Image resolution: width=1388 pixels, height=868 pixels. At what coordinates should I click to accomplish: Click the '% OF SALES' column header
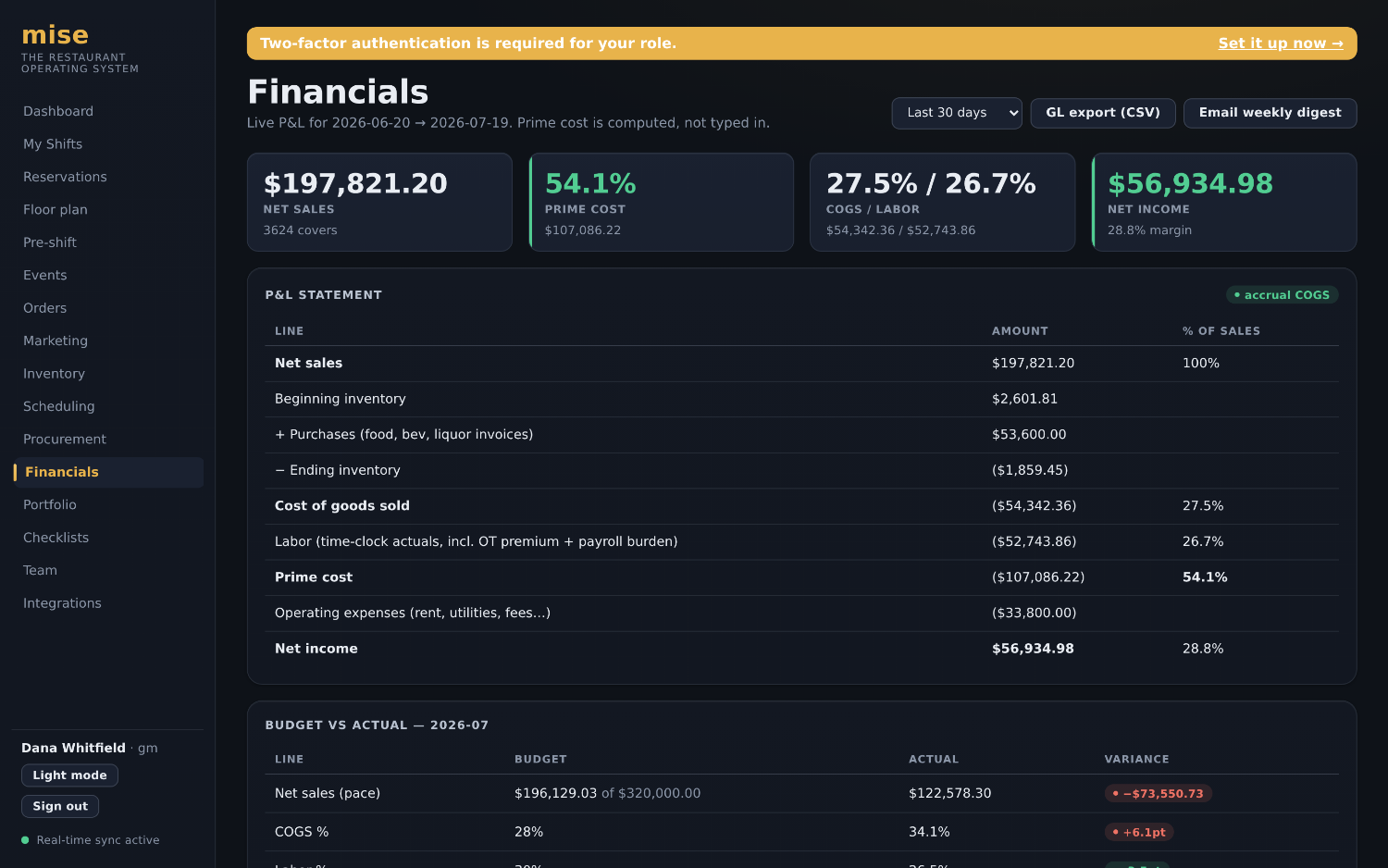click(x=1221, y=331)
